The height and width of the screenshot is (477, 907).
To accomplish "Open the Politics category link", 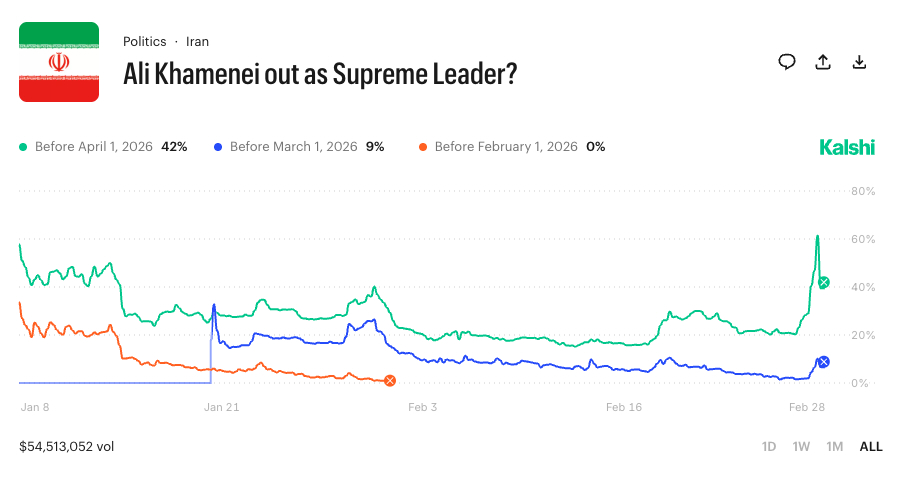I will coord(145,42).
